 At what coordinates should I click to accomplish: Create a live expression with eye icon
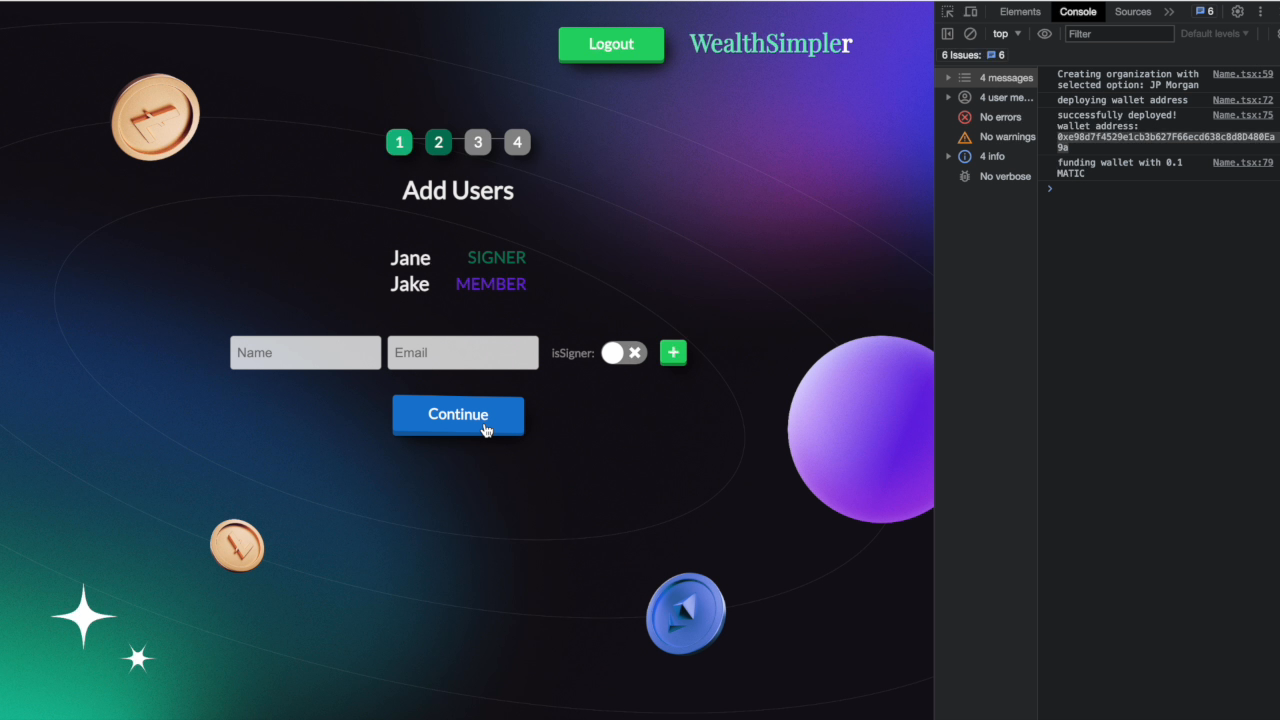1044,34
